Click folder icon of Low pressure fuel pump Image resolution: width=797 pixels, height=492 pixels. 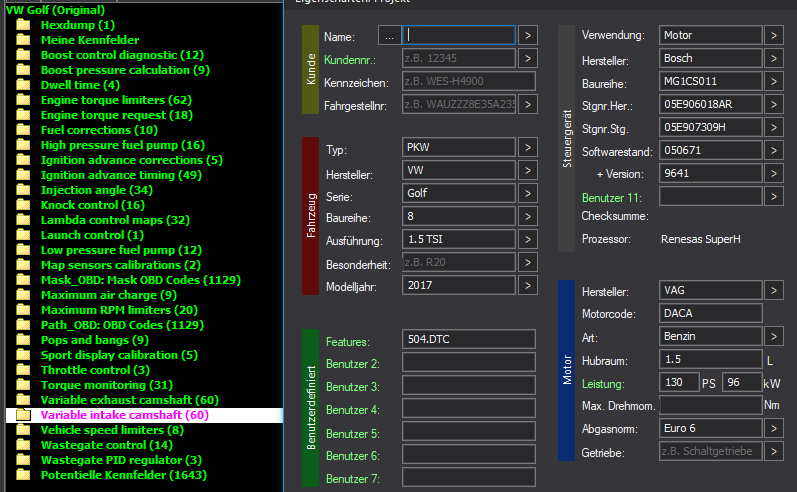click(23, 250)
